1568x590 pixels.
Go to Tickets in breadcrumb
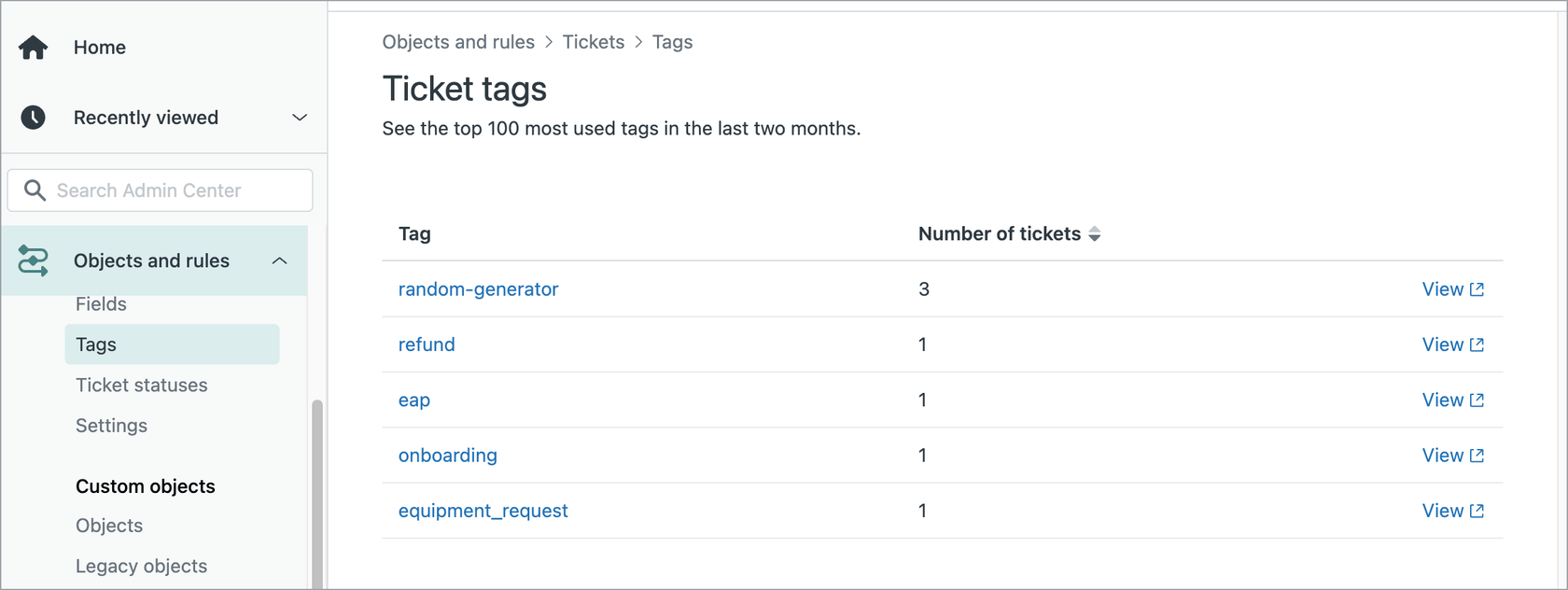click(593, 42)
